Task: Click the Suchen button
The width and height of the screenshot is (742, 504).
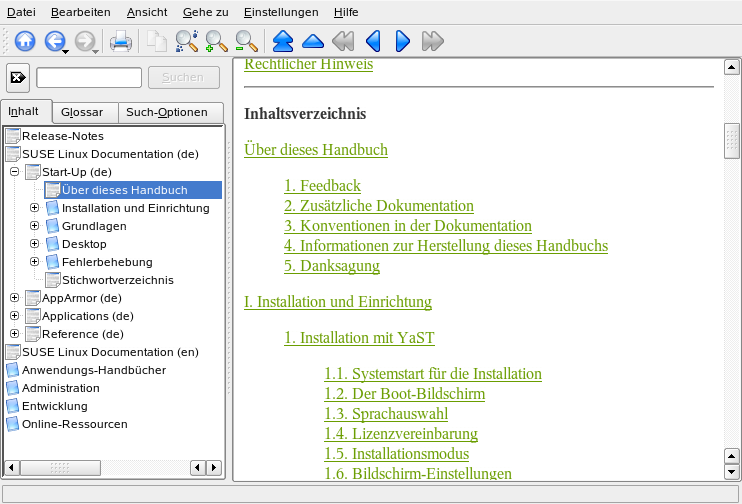Action: point(184,78)
